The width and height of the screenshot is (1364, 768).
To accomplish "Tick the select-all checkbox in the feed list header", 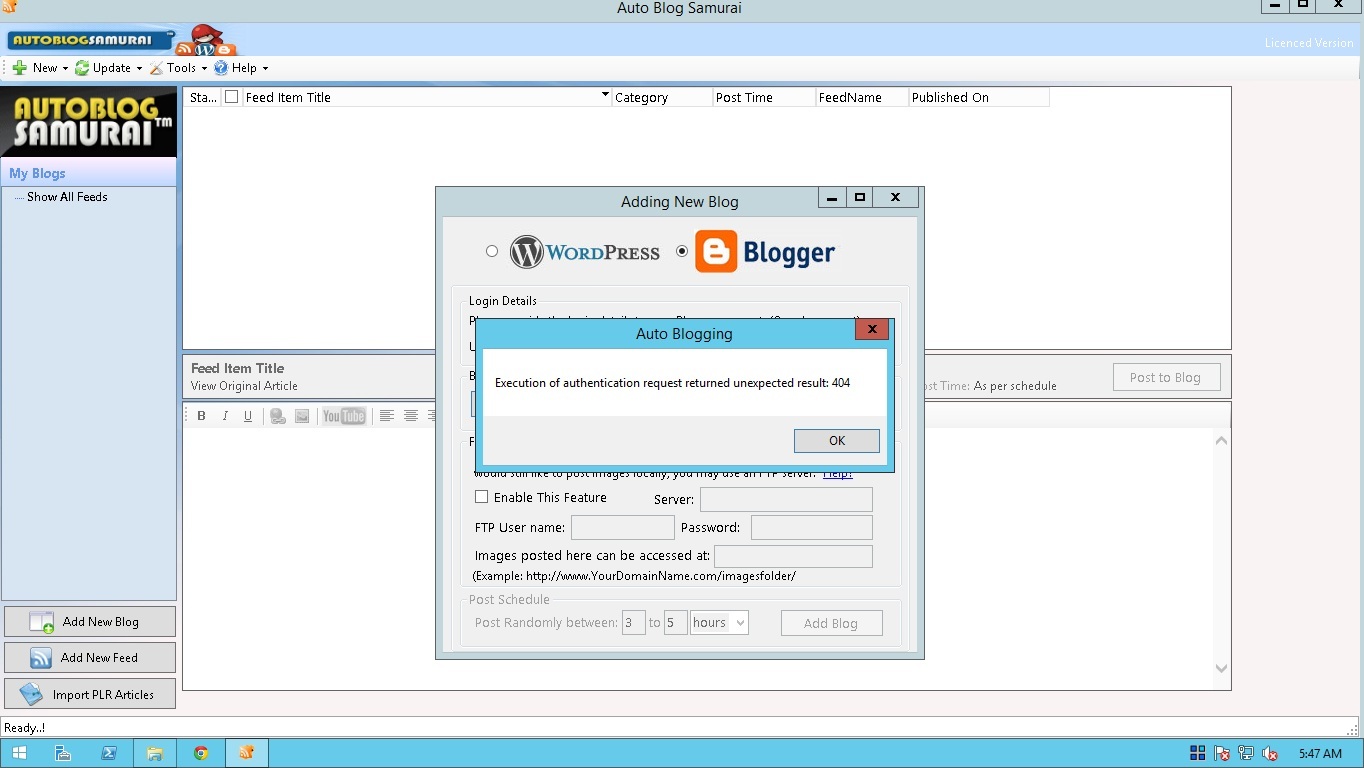I will 232,97.
